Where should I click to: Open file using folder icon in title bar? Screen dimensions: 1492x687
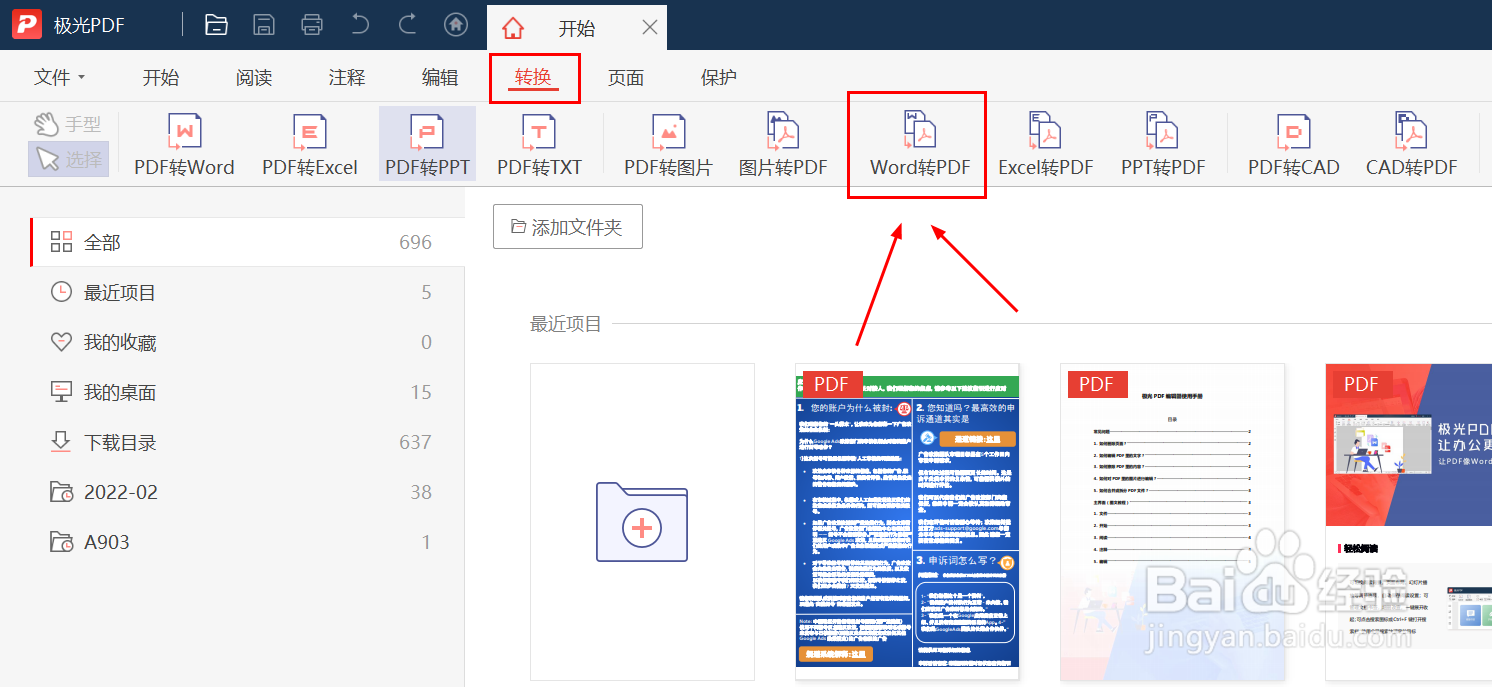tap(216, 25)
